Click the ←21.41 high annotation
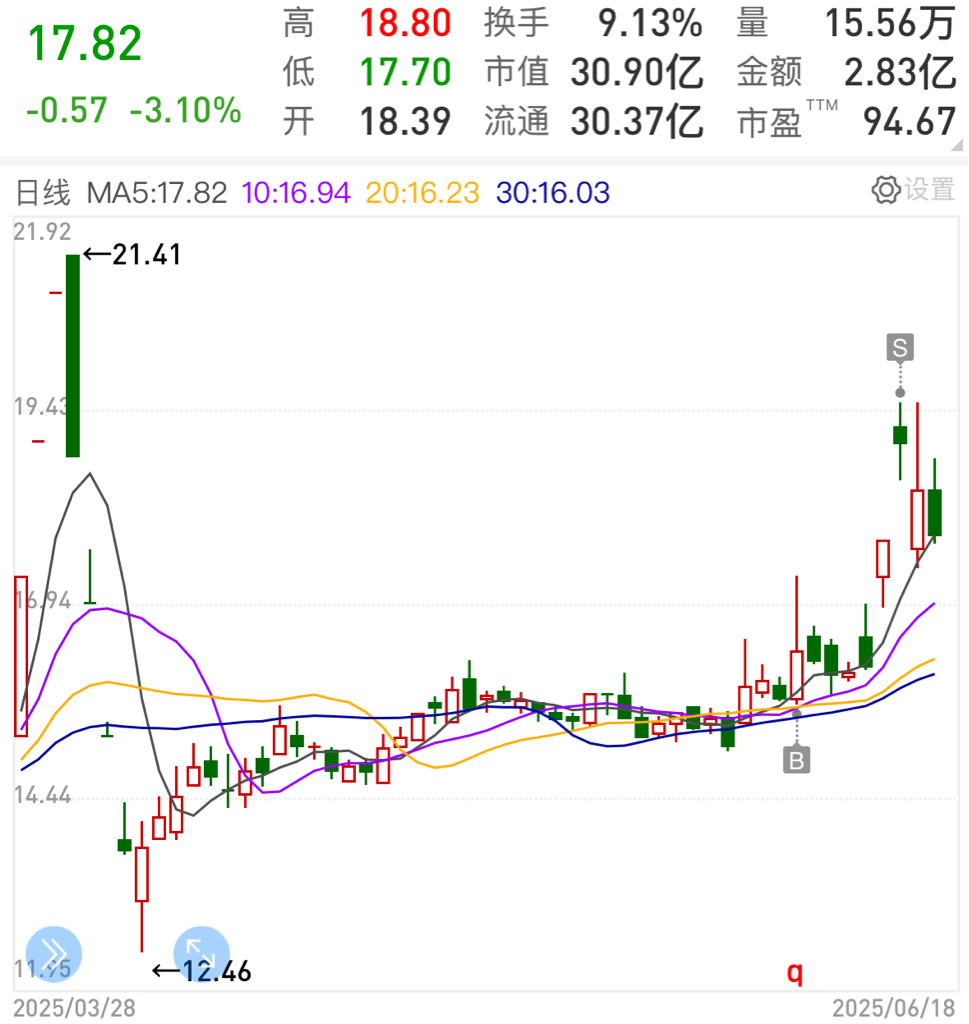The height and width of the screenshot is (1024, 969). click(x=131, y=254)
